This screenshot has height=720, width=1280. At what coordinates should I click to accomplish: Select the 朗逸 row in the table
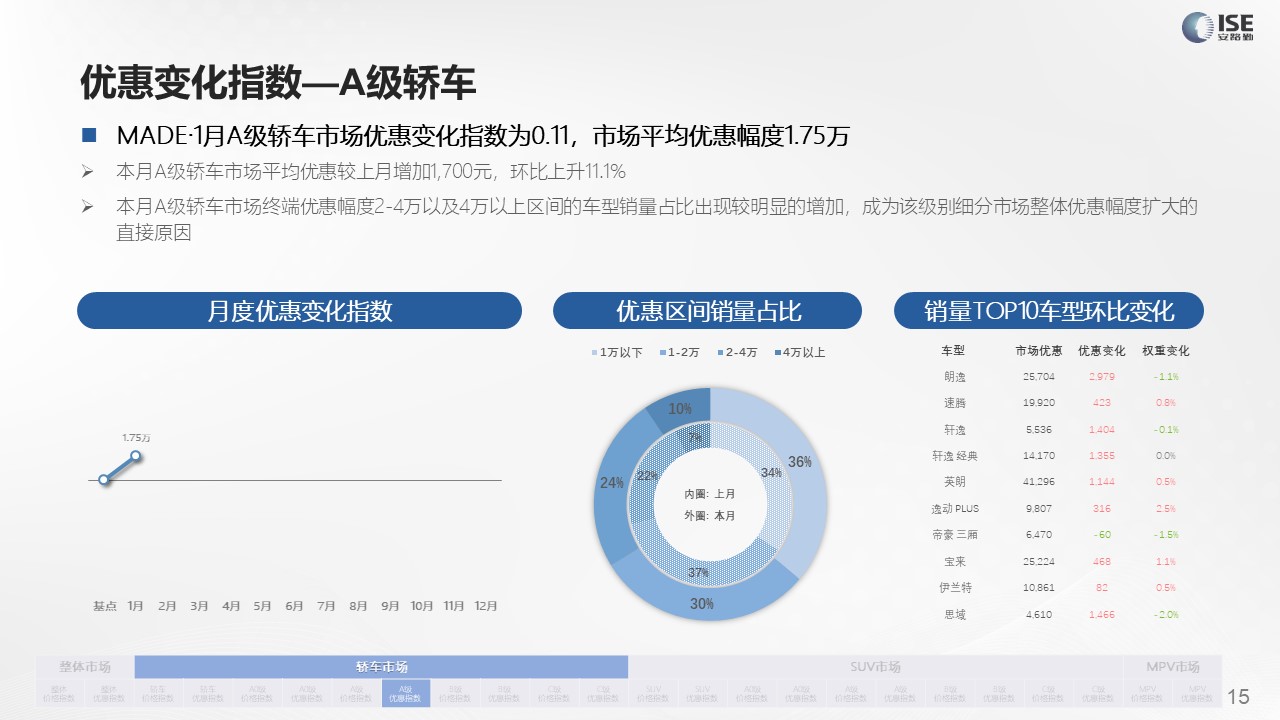pyautogui.click(x=955, y=377)
